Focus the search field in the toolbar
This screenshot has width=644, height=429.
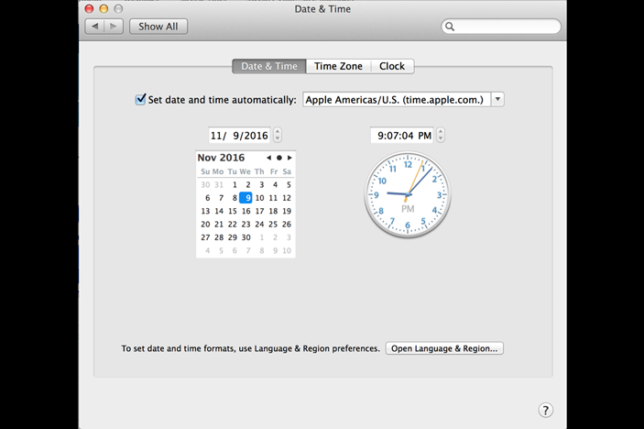[501, 26]
